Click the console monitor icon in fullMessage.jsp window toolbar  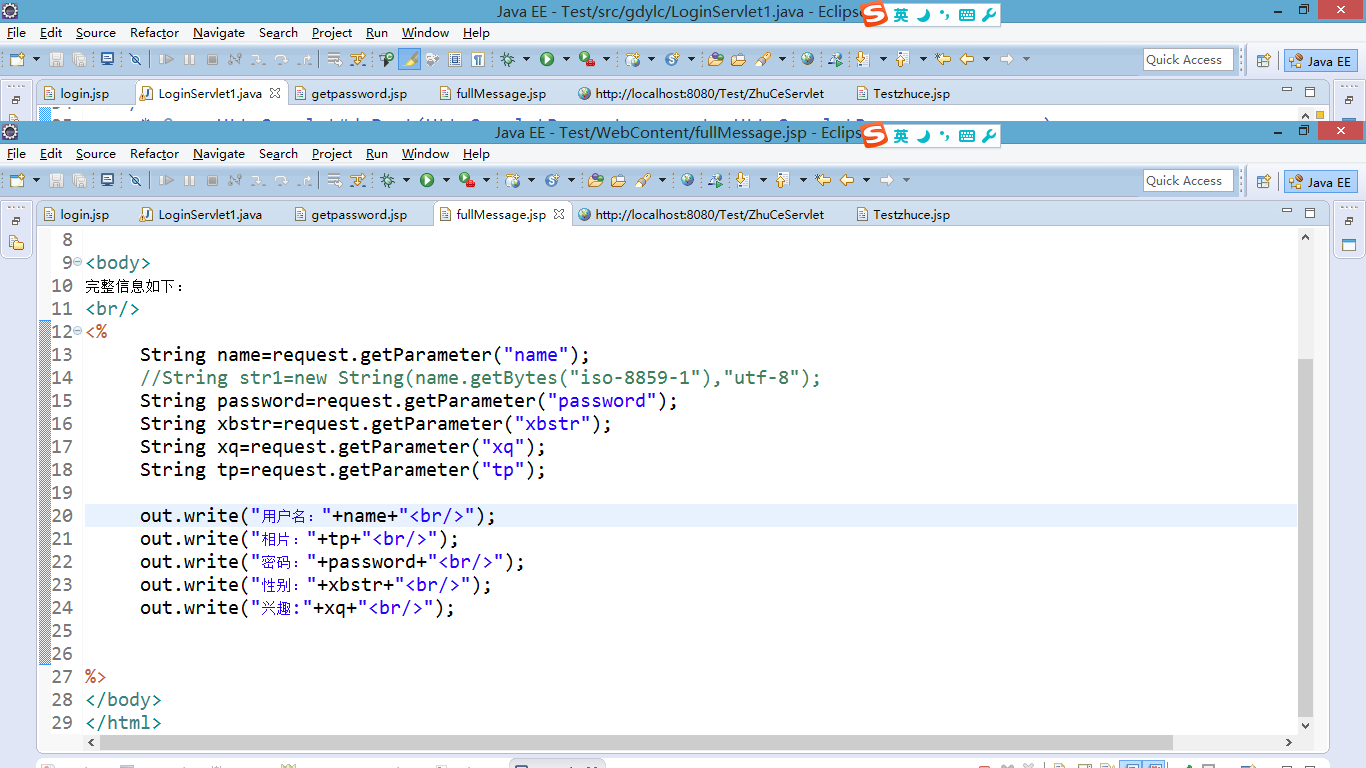click(x=107, y=180)
